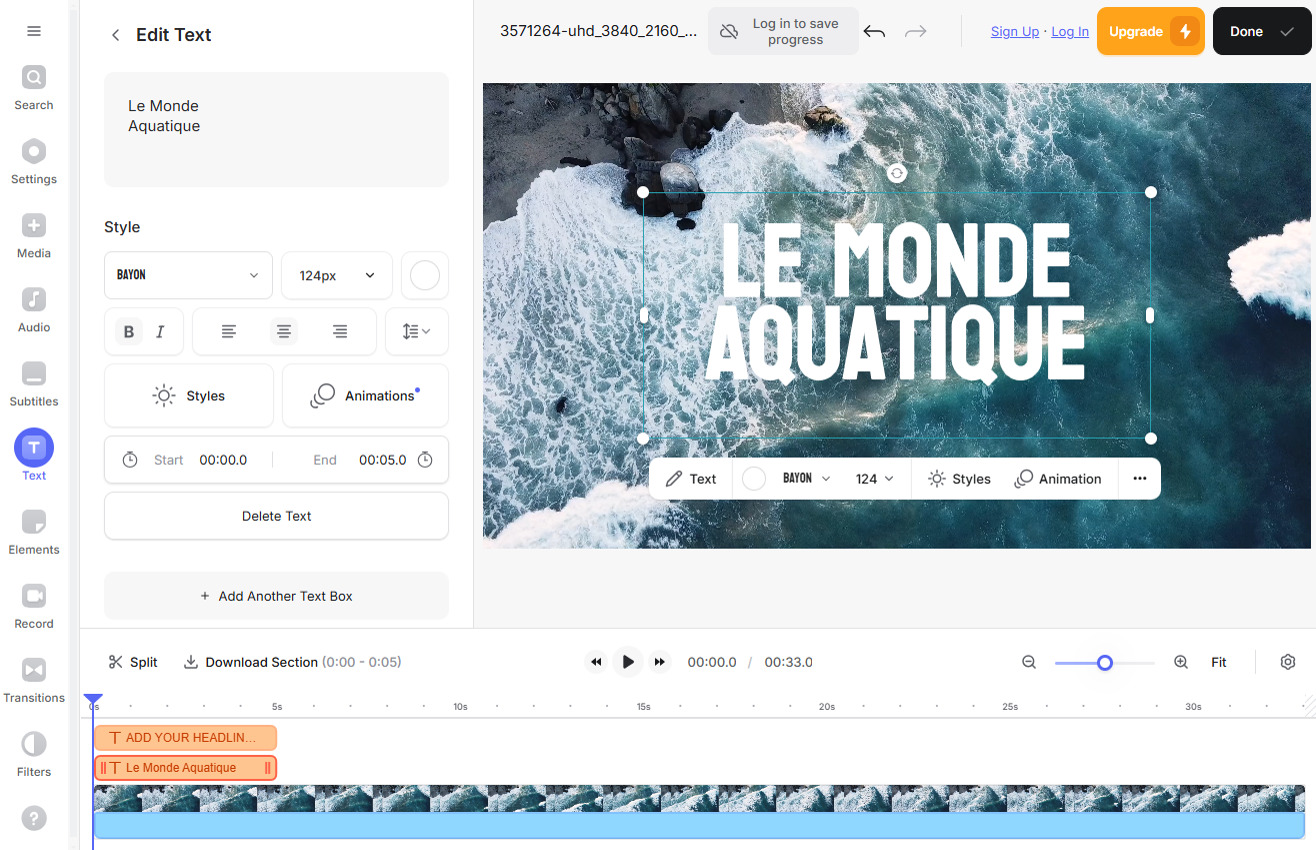Viewport: 1316px width, 850px height.
Task: Toggle bold formatting on the text
Action: [128, 331]
